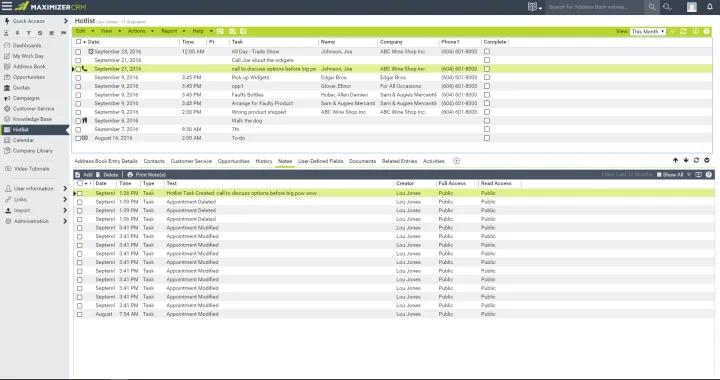Check the Complete box for Walk the dog
Image resolution: width=720 pixels, height=380 pixels.
pos(487,120)
